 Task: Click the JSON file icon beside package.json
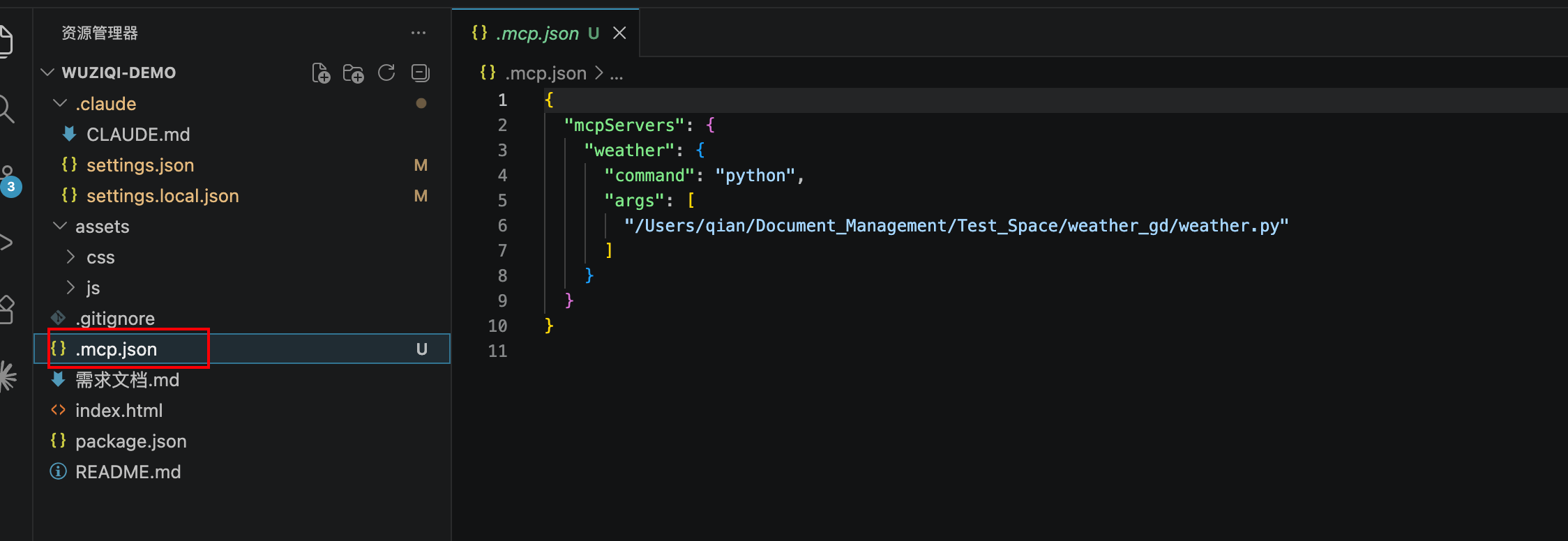click(59, 441)
